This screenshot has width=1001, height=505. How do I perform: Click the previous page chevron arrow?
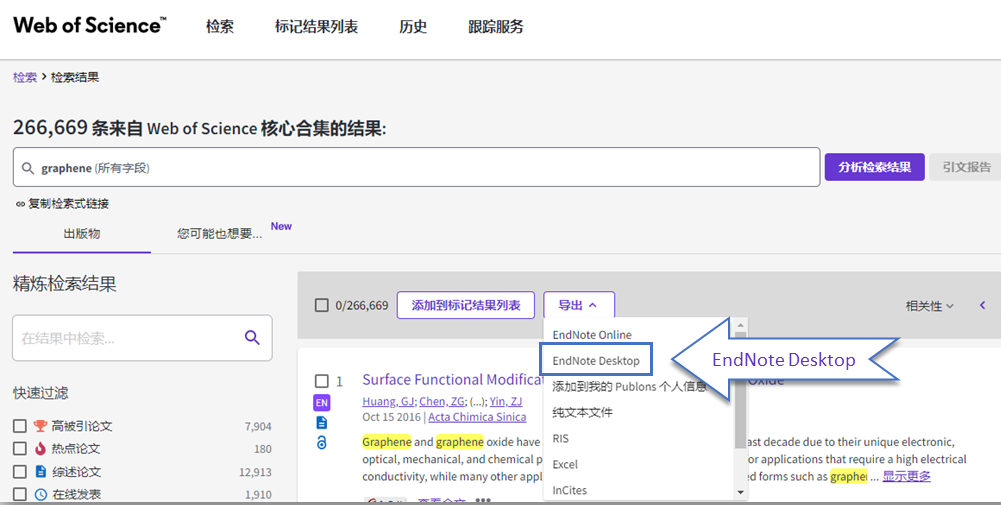983,305
